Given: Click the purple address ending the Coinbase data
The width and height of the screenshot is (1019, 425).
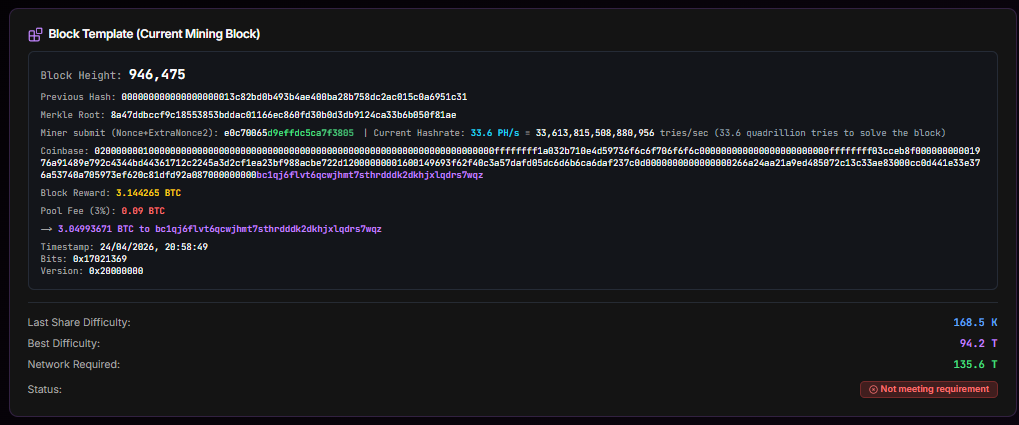Looking at the screenshot, I should click(x=369, y=175).
